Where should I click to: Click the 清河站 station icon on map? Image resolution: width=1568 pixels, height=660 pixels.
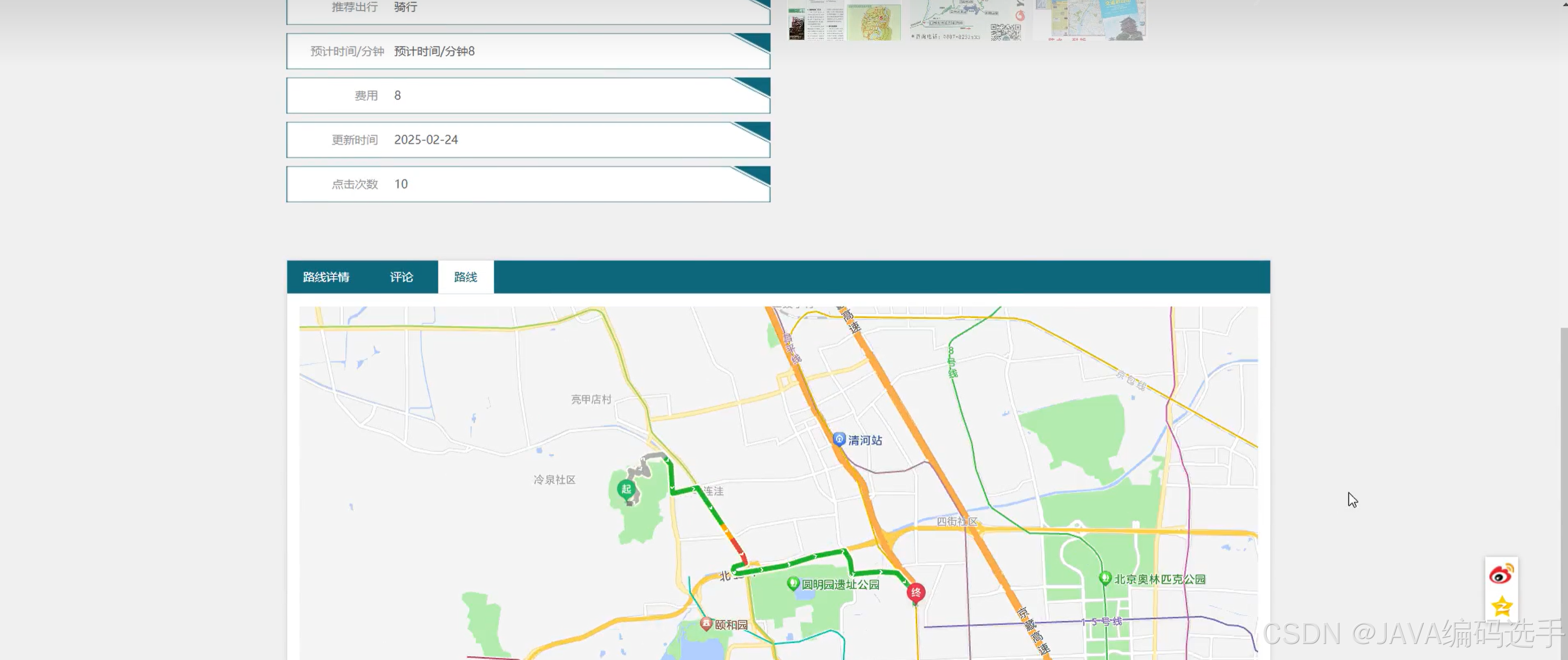point(839,439)
